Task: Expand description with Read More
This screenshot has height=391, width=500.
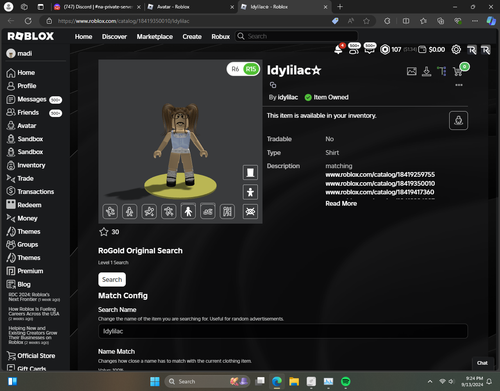Action: click(341, 203)
